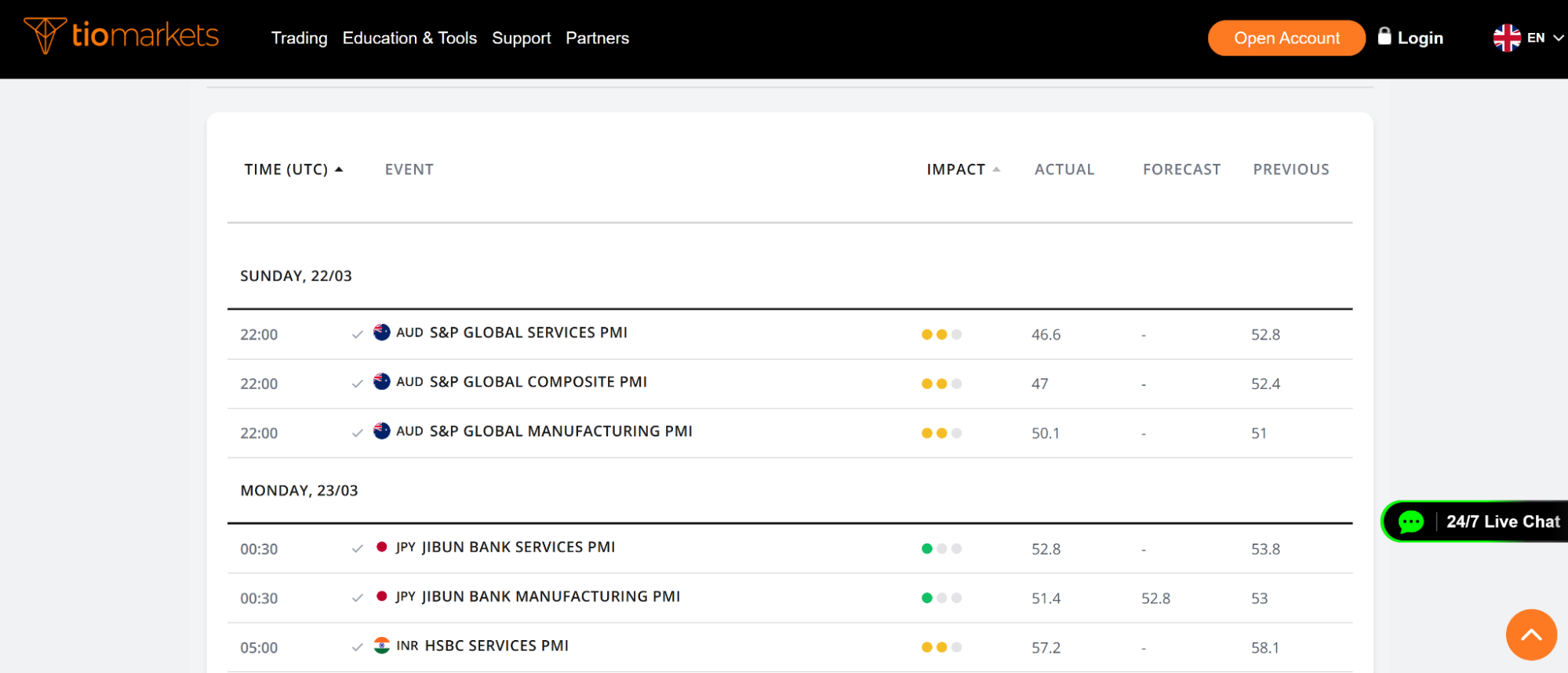Click the lock icon beside Login
The width and height of the screenshot is (1568, 673).
point(1384,37)
